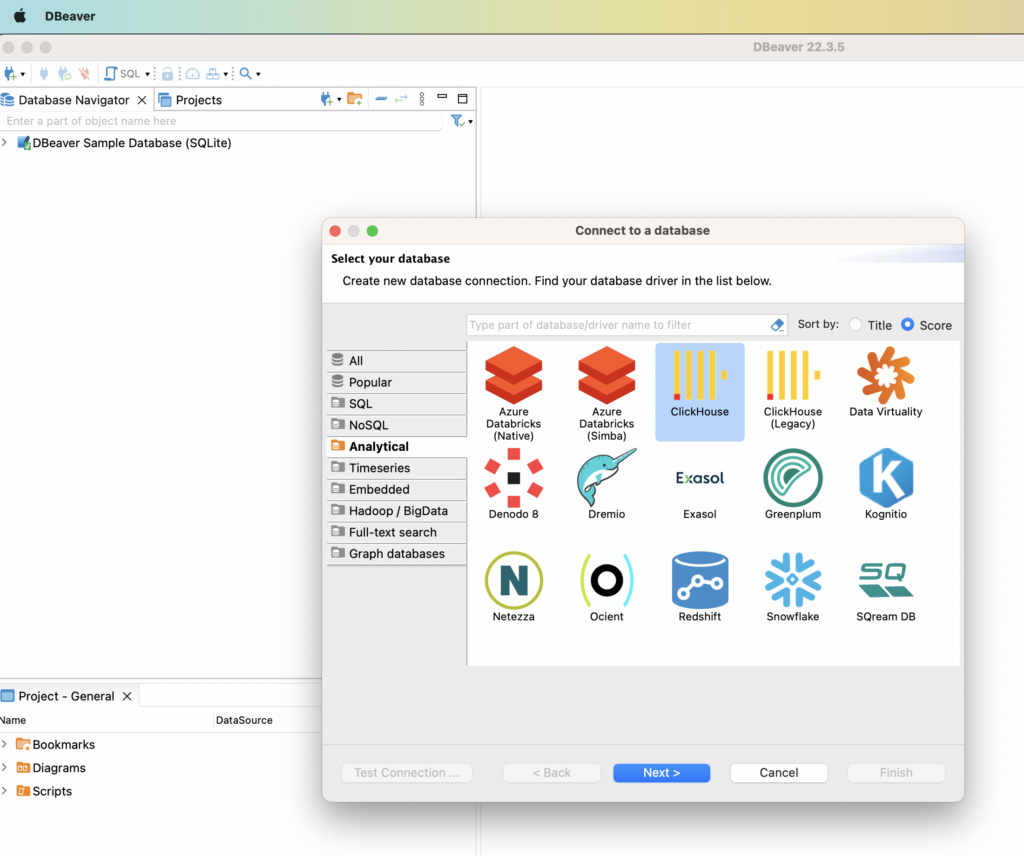Click the Disconnect red plug icon
This screenshot has height=856, width=1024.
84,74
